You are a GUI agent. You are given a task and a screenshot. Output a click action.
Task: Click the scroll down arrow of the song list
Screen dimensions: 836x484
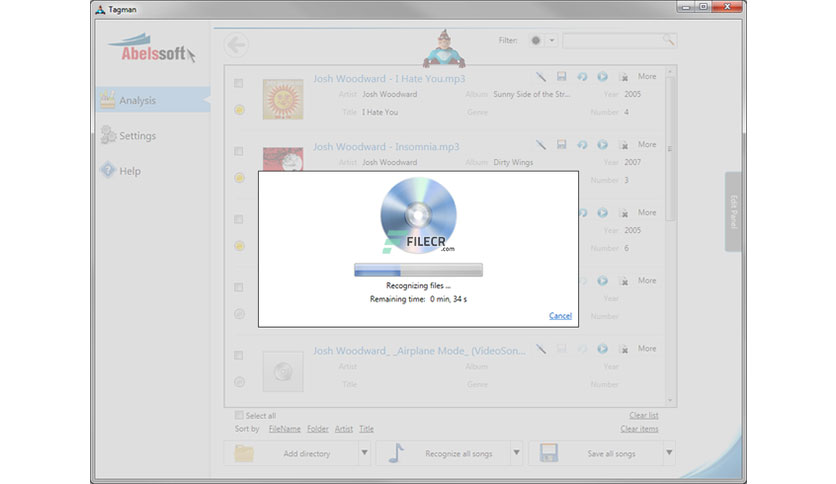[x=670, y=400]
